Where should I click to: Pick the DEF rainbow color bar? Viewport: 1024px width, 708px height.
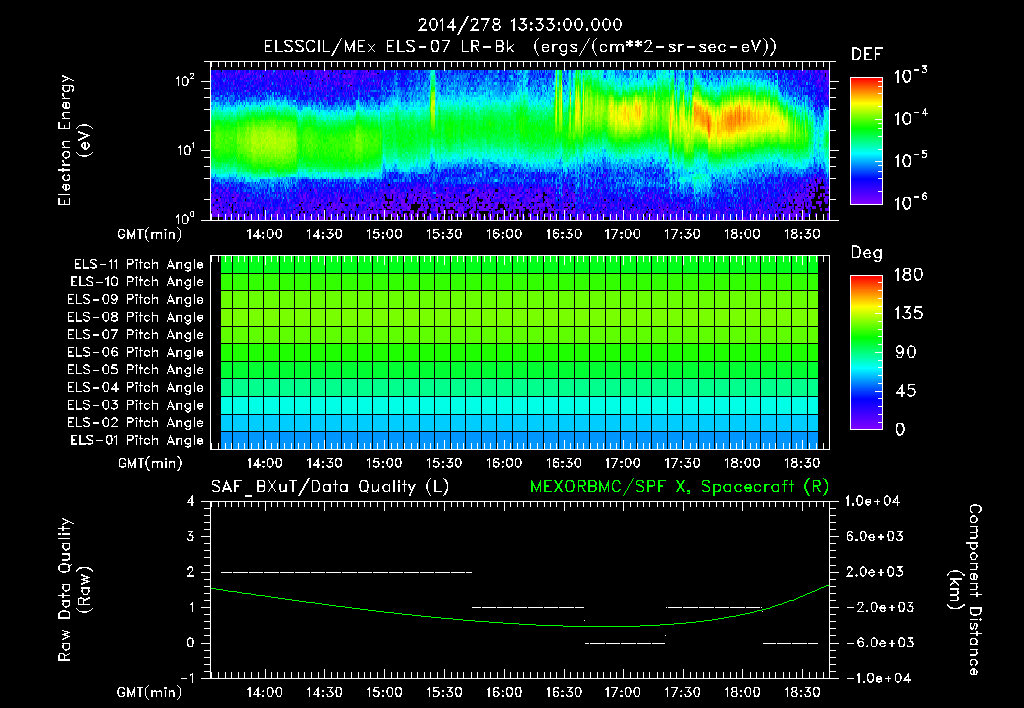(x=867, y=140)
